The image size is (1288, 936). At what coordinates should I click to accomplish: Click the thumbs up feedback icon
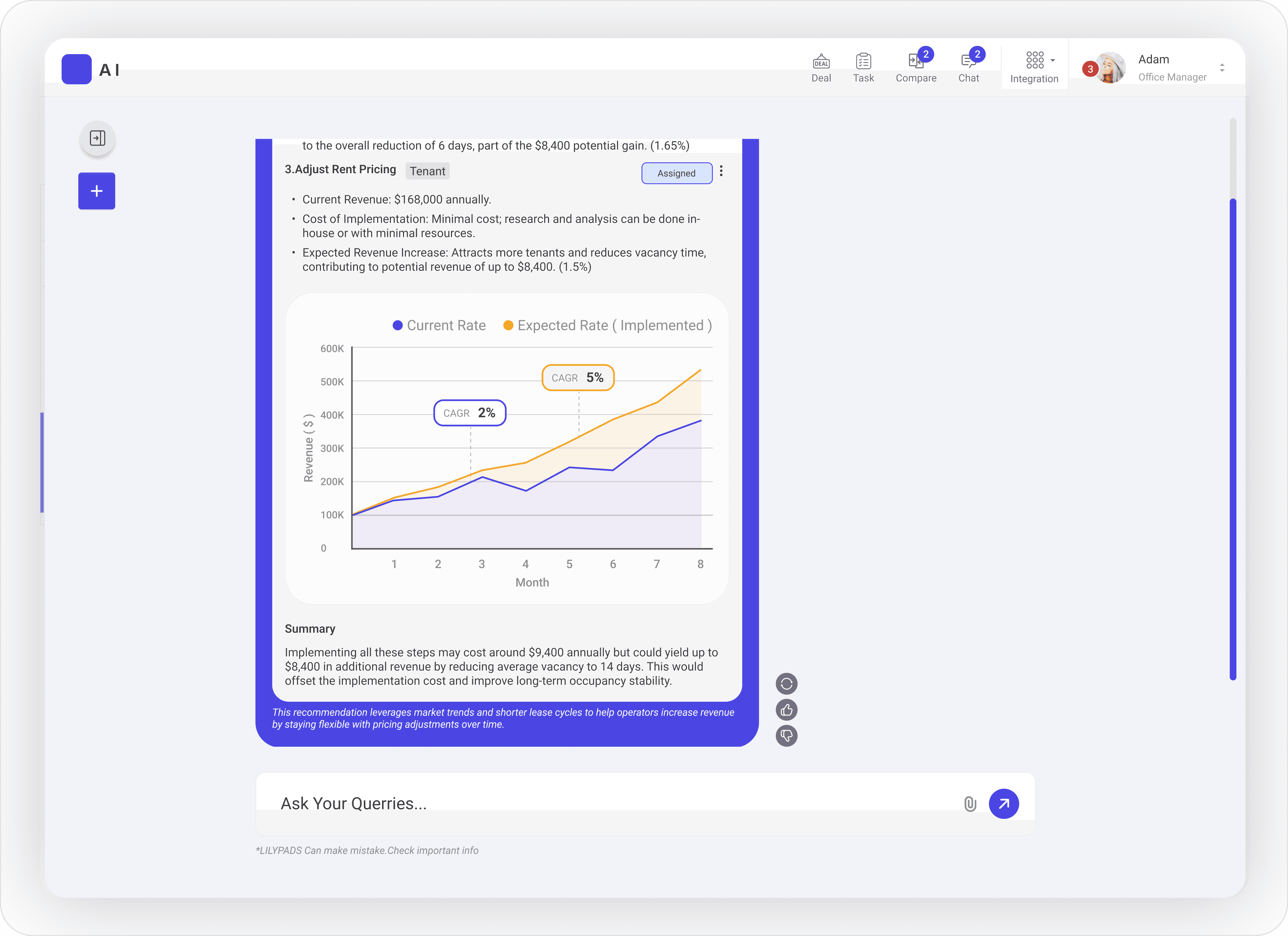click(x=786, y=710)
